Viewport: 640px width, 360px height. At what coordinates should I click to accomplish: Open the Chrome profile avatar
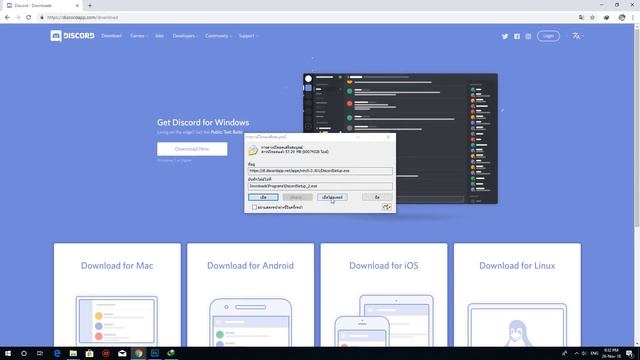click(x=622, y=18)
